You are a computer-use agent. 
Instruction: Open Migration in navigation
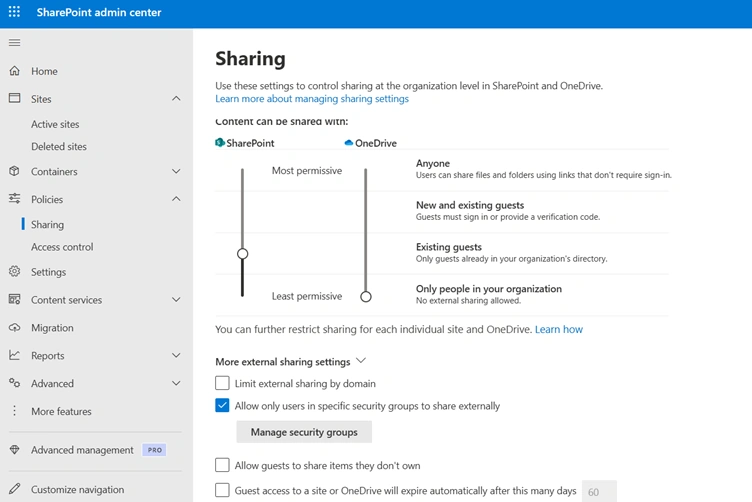coord(52,328)
